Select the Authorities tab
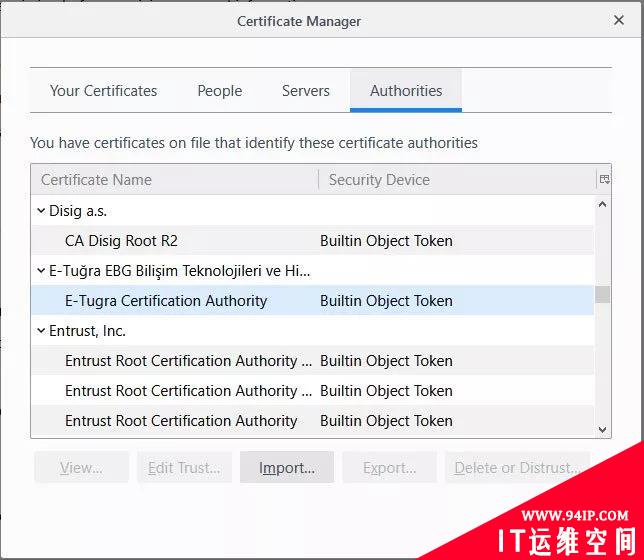This screenshot has height=560, width=644. tap(406, 90)
